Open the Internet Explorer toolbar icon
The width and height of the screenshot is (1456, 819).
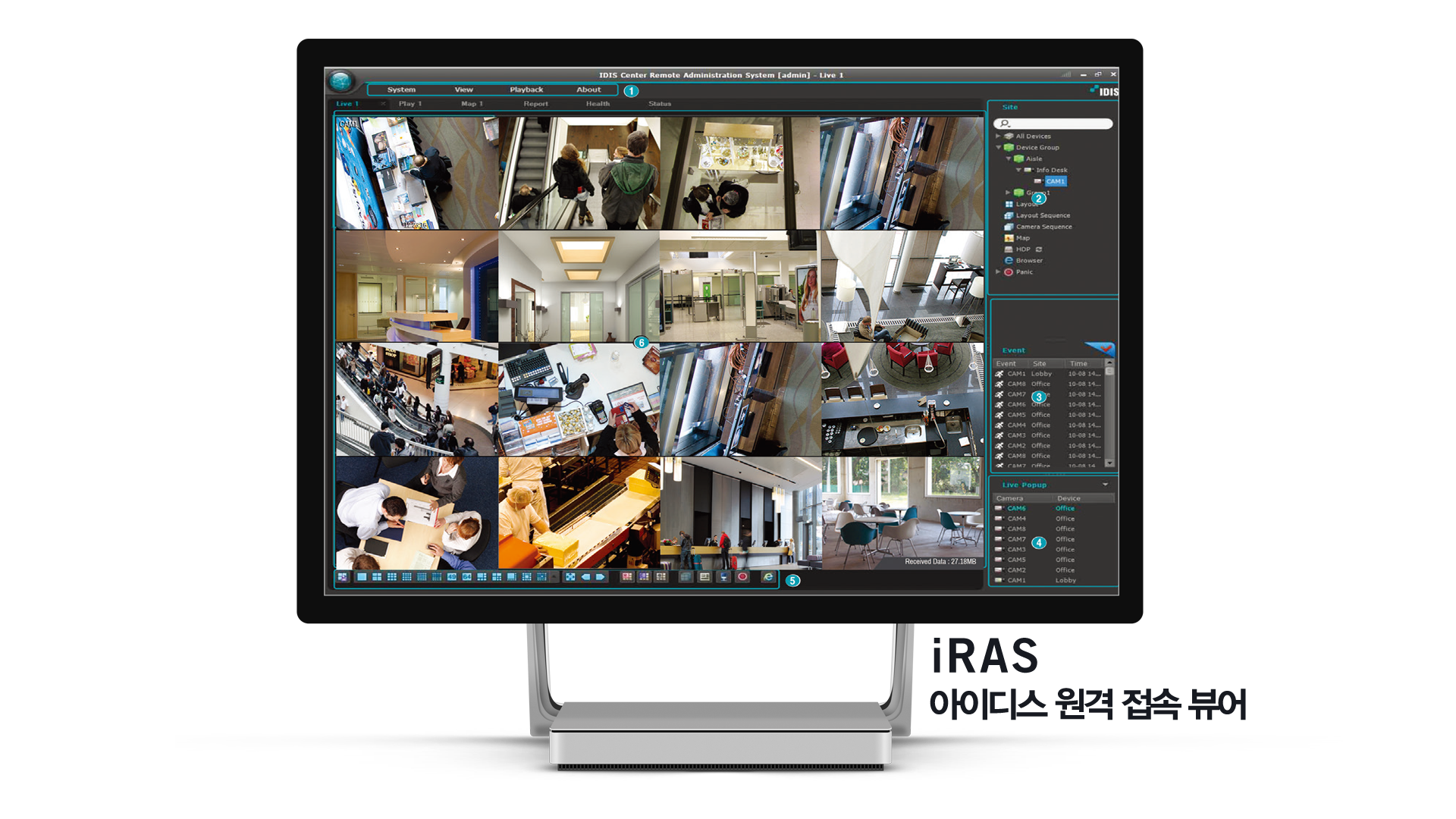(x=768, y=577)
